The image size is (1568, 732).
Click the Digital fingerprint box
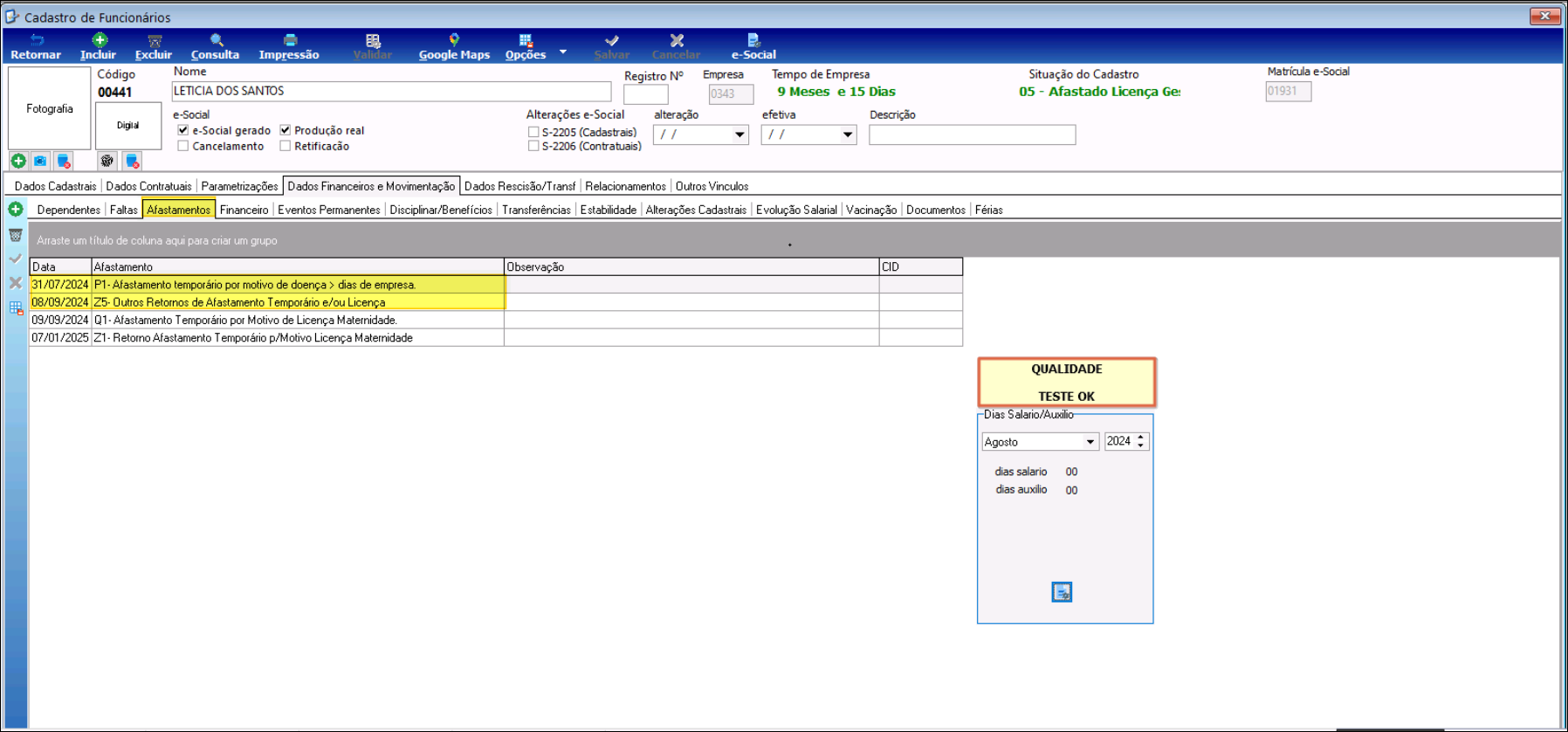128,125
